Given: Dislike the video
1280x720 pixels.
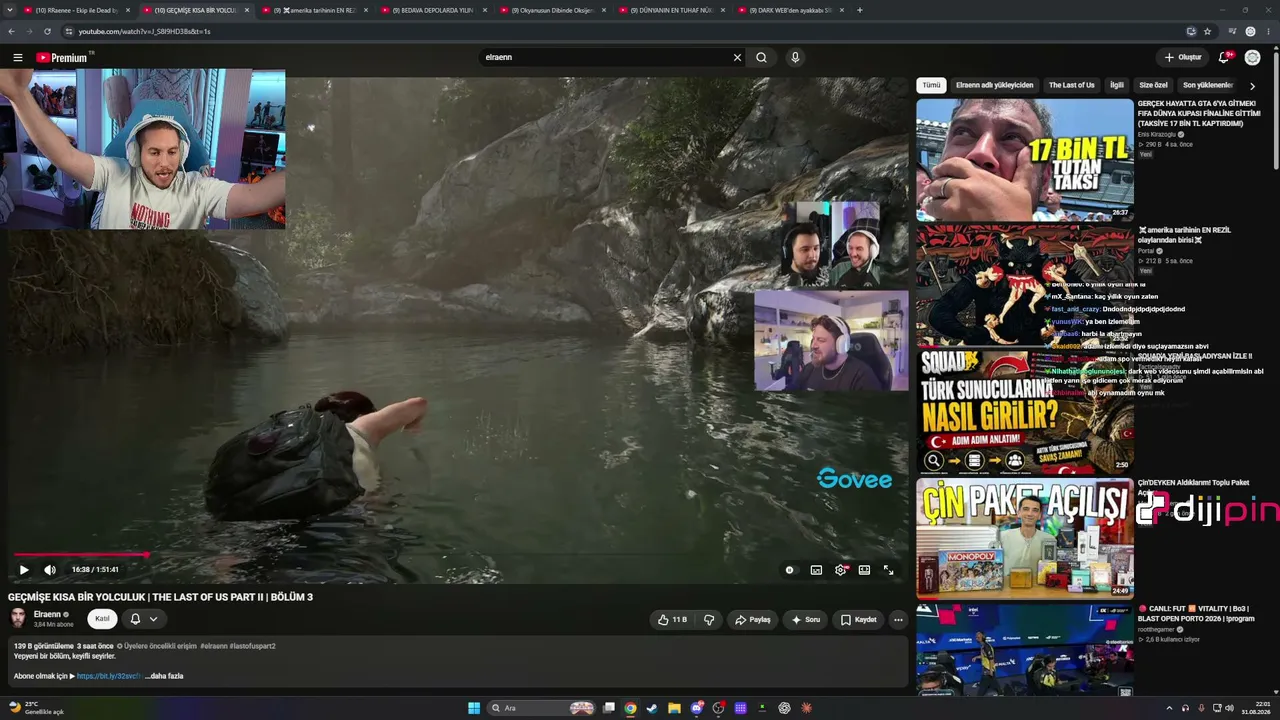Looking at the screenshot, I should coord(709,620).
